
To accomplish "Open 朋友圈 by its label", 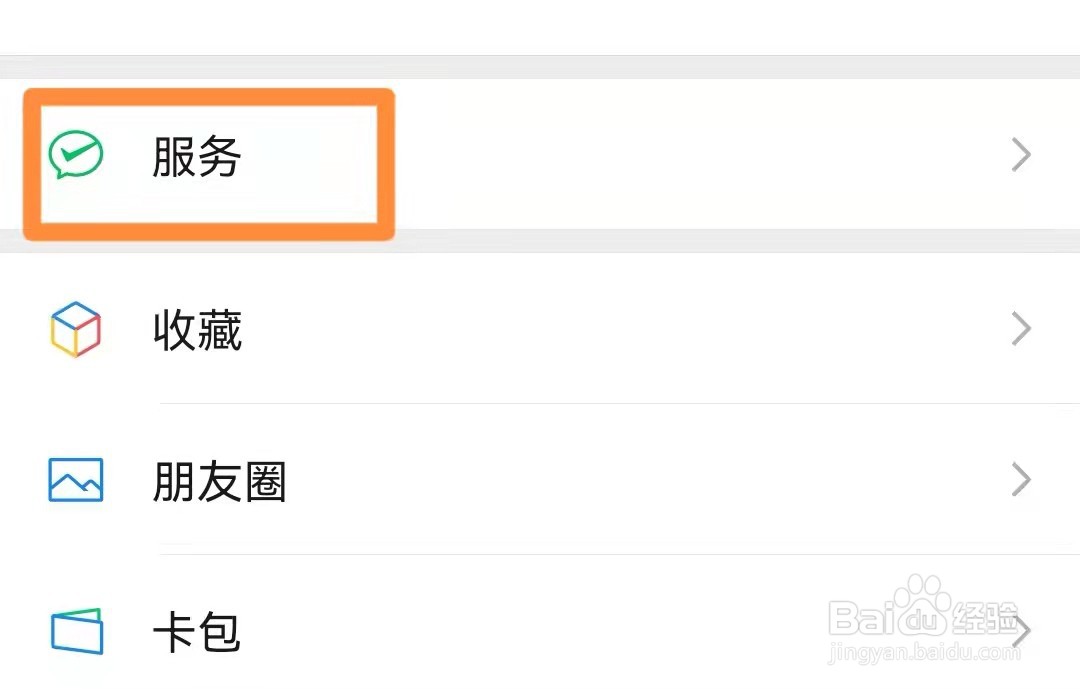I will click(219, 482).
